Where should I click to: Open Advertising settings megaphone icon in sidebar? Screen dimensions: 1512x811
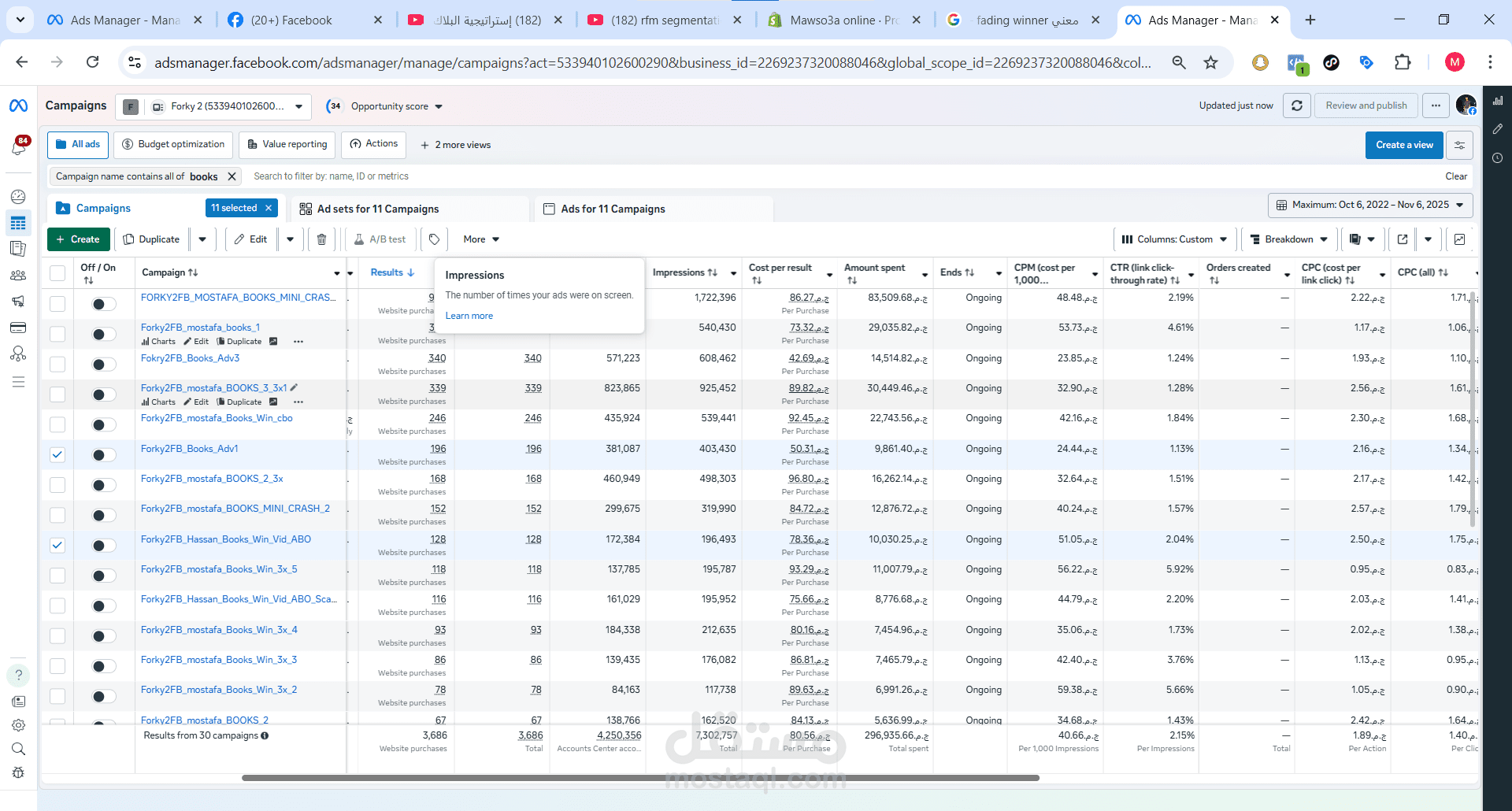point(18,301)
